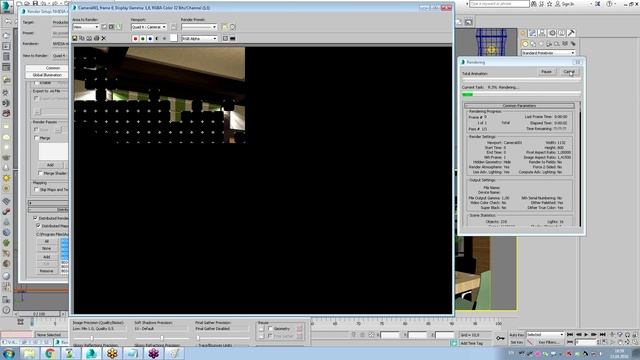Click the Remove button in distributed hosts
Screen dimensions: 640x360
pyautogui.click(x=47, y=271)
